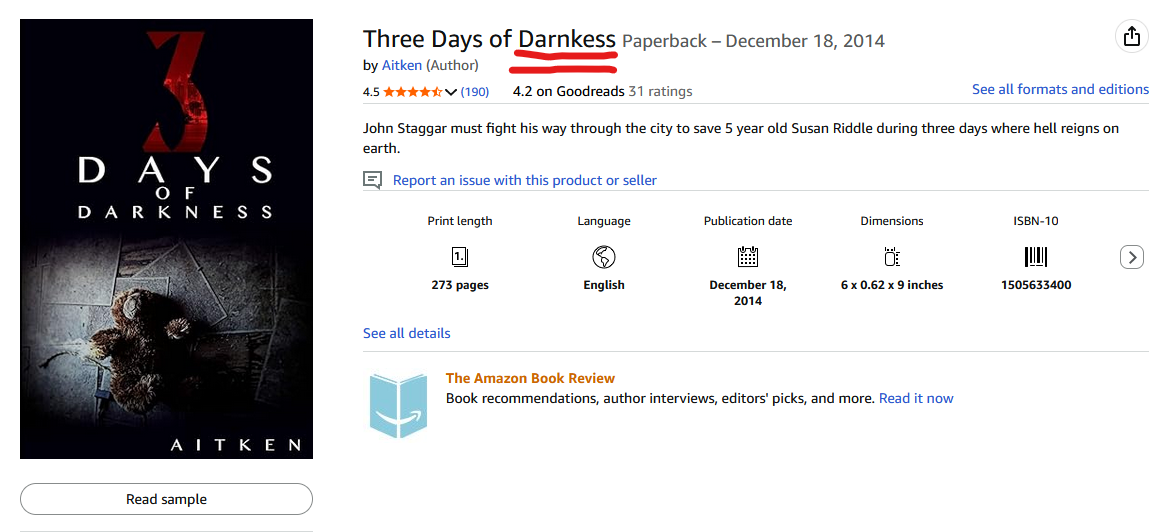This screenshot has height=532, width=1153.
Task: Click the share icon button
Action: (x=1131, y=37)
